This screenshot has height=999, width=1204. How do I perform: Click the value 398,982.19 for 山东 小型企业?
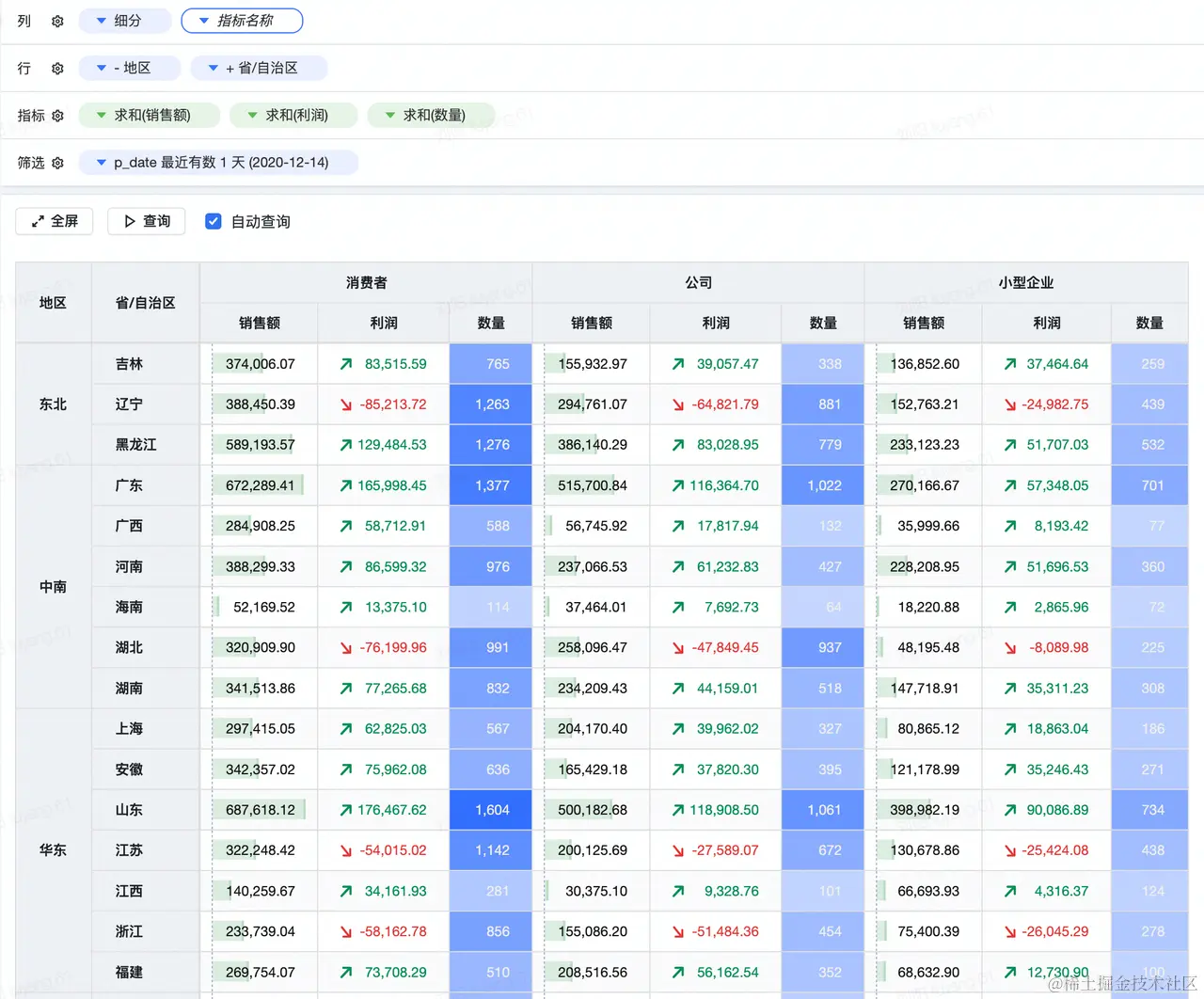925,810
